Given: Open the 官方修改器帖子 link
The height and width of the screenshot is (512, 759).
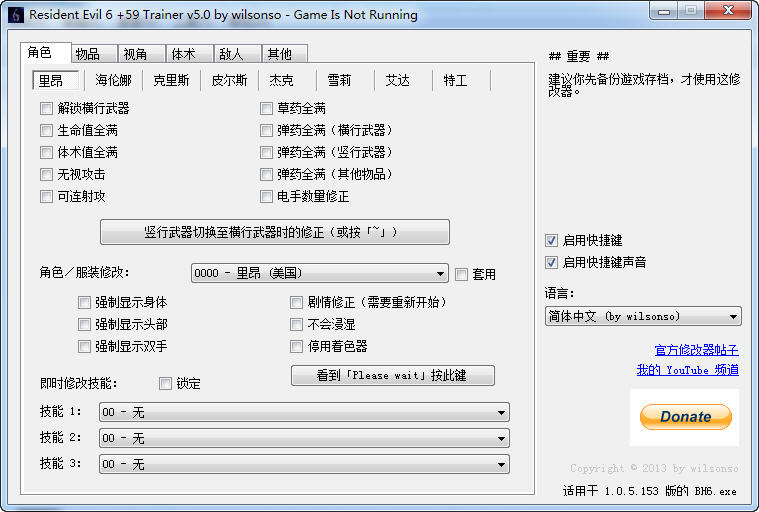Looking at the screenshot, I should (x=696, y=350).
